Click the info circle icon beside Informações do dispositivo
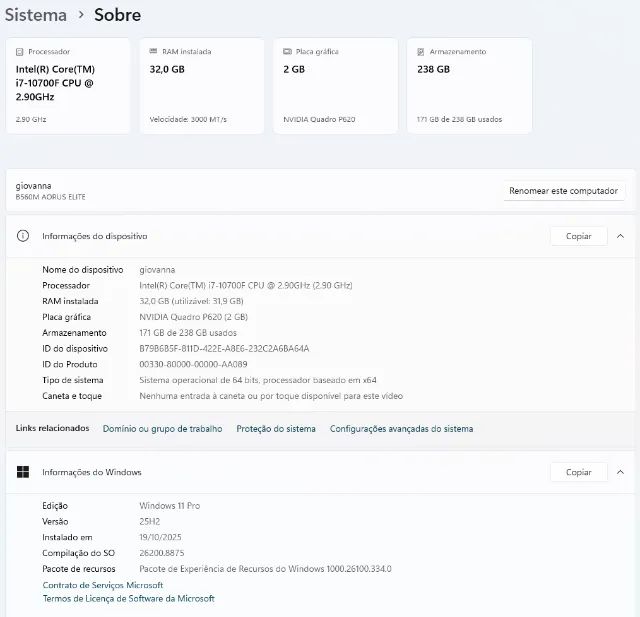Image resolution: width=640 pixels, height=617 pixels. coord(23,236)
